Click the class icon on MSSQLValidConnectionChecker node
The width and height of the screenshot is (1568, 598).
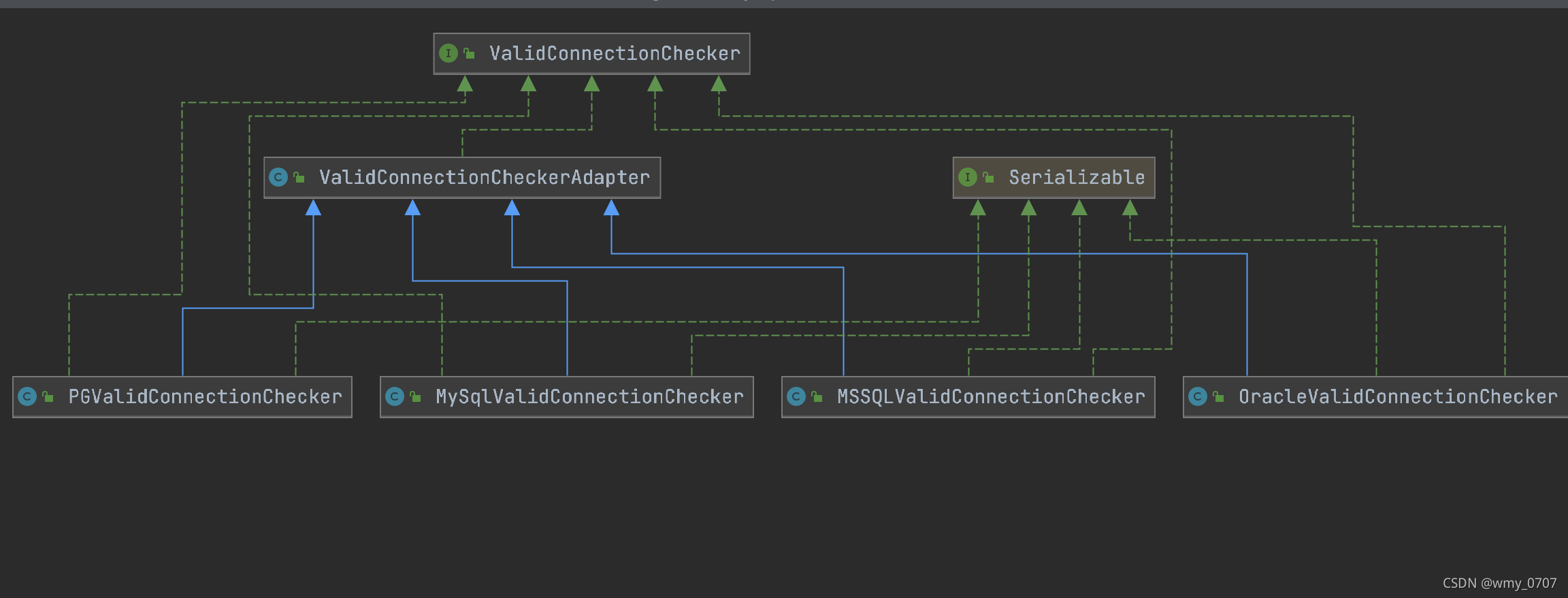tap(796, 396)
